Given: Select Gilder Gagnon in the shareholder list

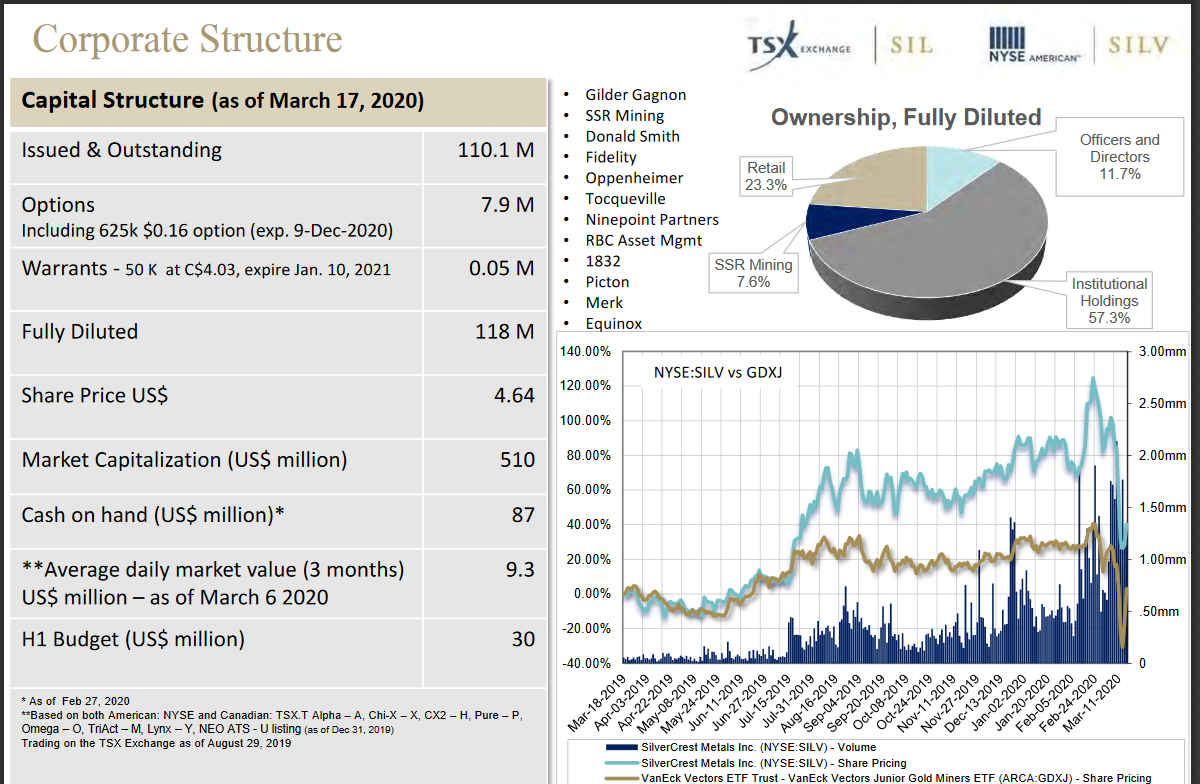Looking at the screenshot, I should pyautogui.click(x=635, y=94).
